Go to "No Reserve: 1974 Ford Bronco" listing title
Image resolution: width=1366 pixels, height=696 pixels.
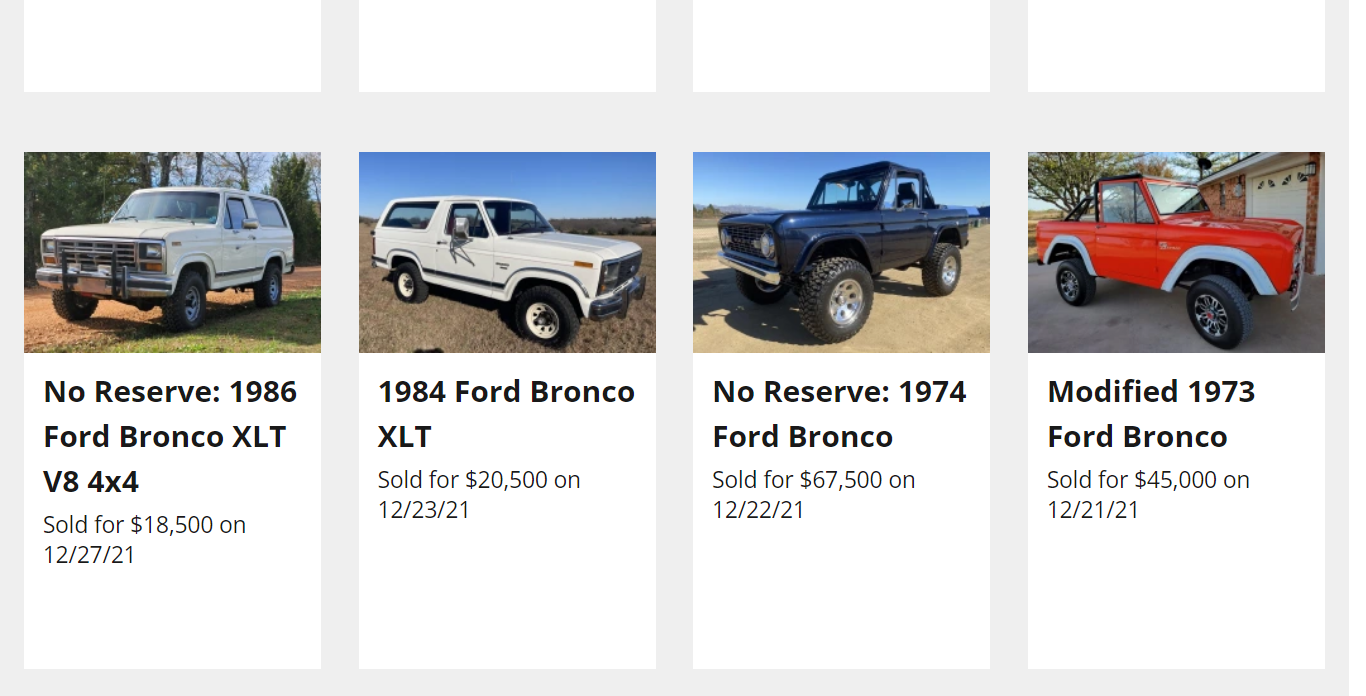point(839,413)
